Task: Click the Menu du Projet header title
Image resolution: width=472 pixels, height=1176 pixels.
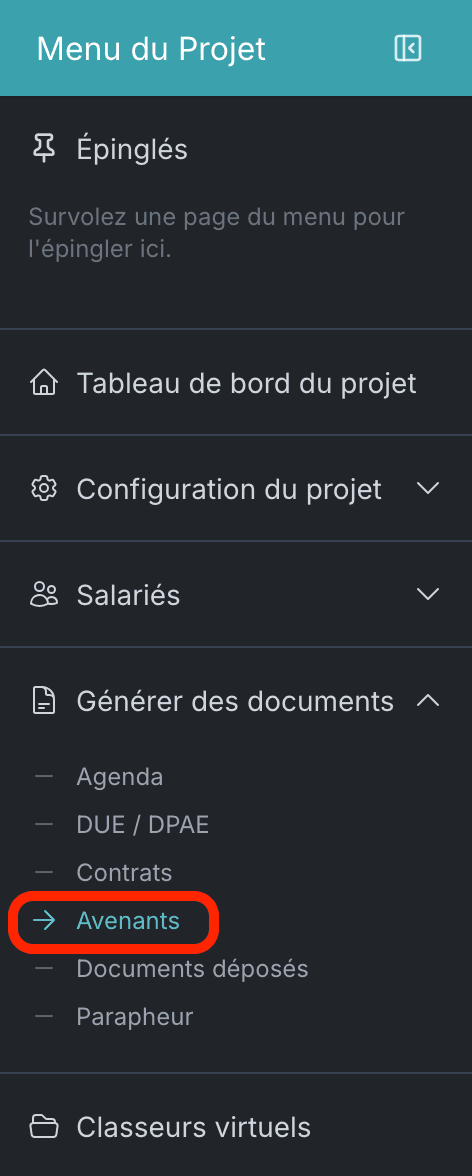Action: [151, 49]
